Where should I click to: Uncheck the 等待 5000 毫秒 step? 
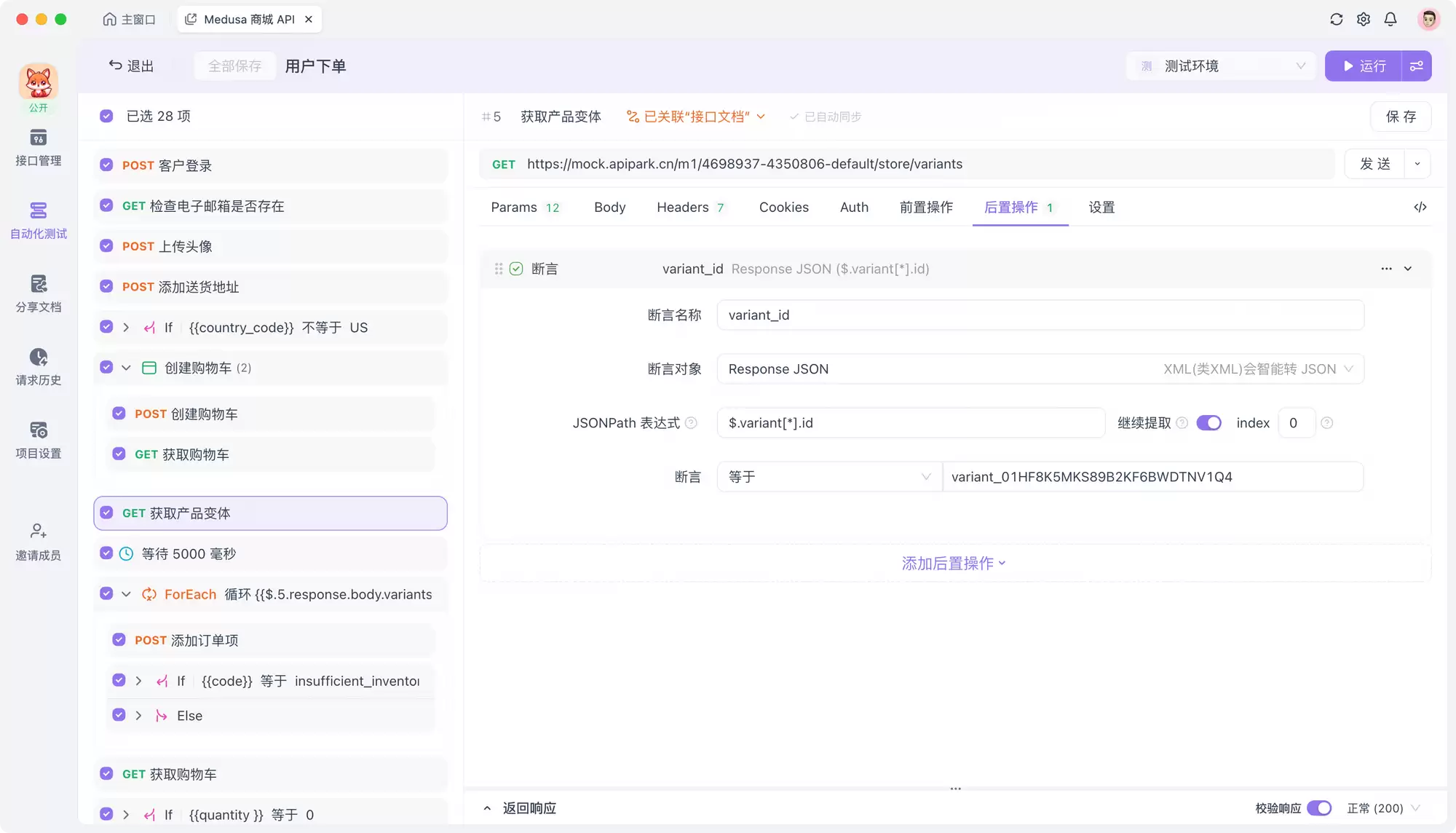(x=106, y=553)
